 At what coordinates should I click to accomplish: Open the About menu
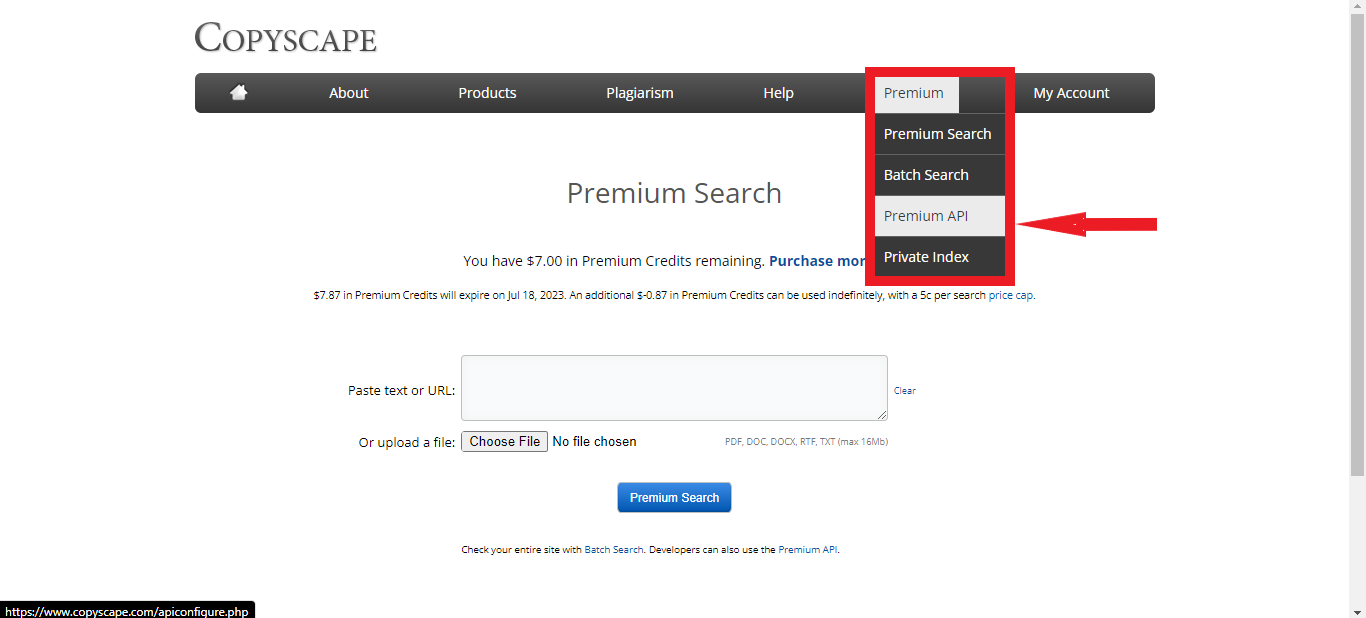349,93
